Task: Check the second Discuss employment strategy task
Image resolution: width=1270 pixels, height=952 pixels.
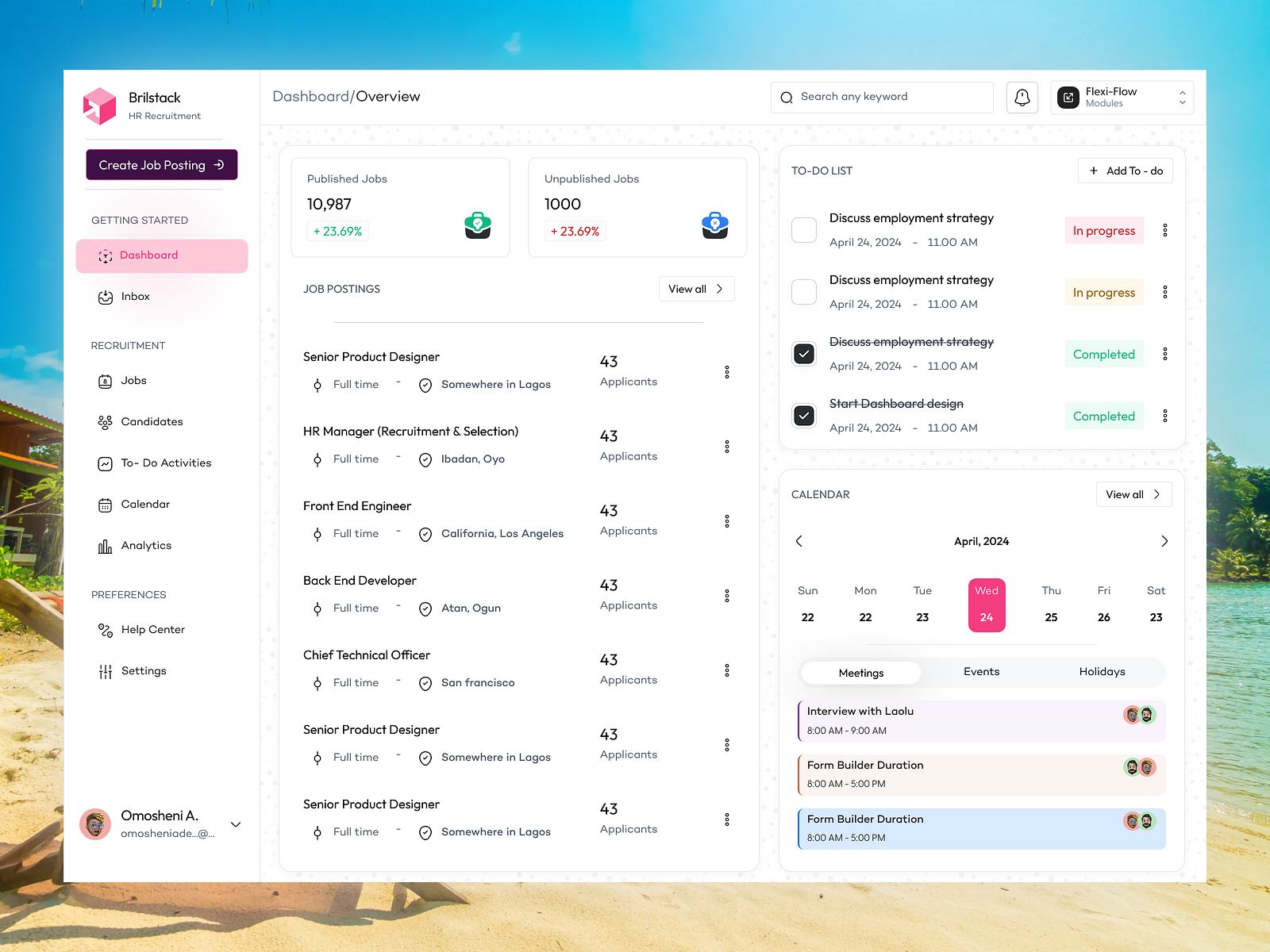Action: coord(803,292)
